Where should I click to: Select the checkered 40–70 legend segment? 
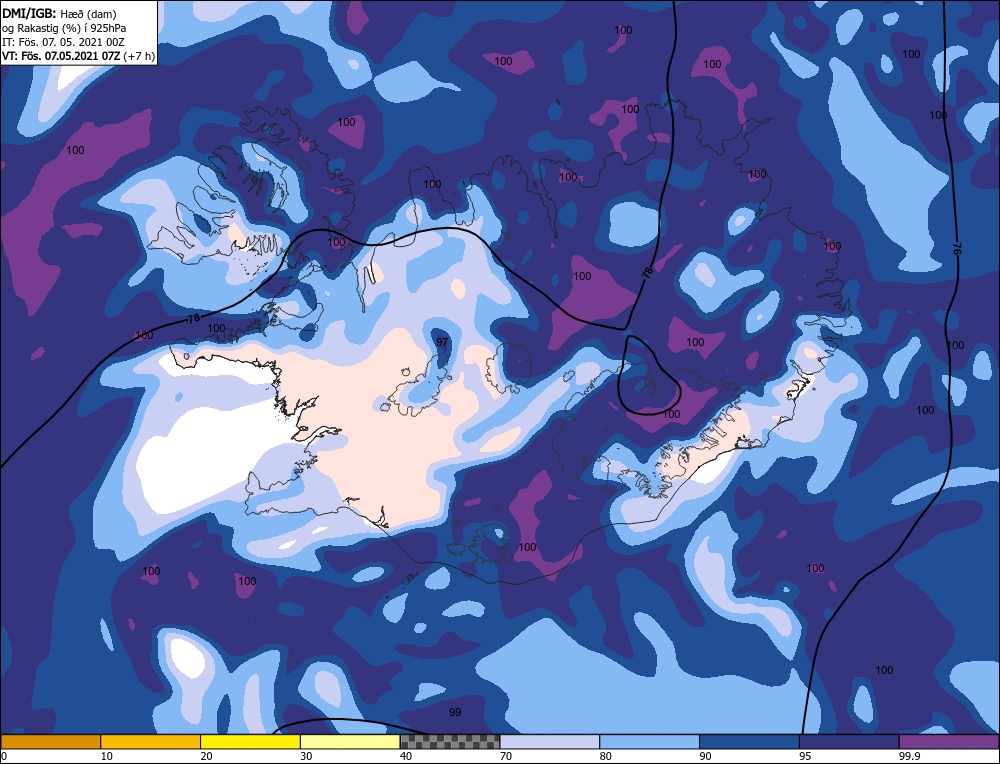coord(450,741)
